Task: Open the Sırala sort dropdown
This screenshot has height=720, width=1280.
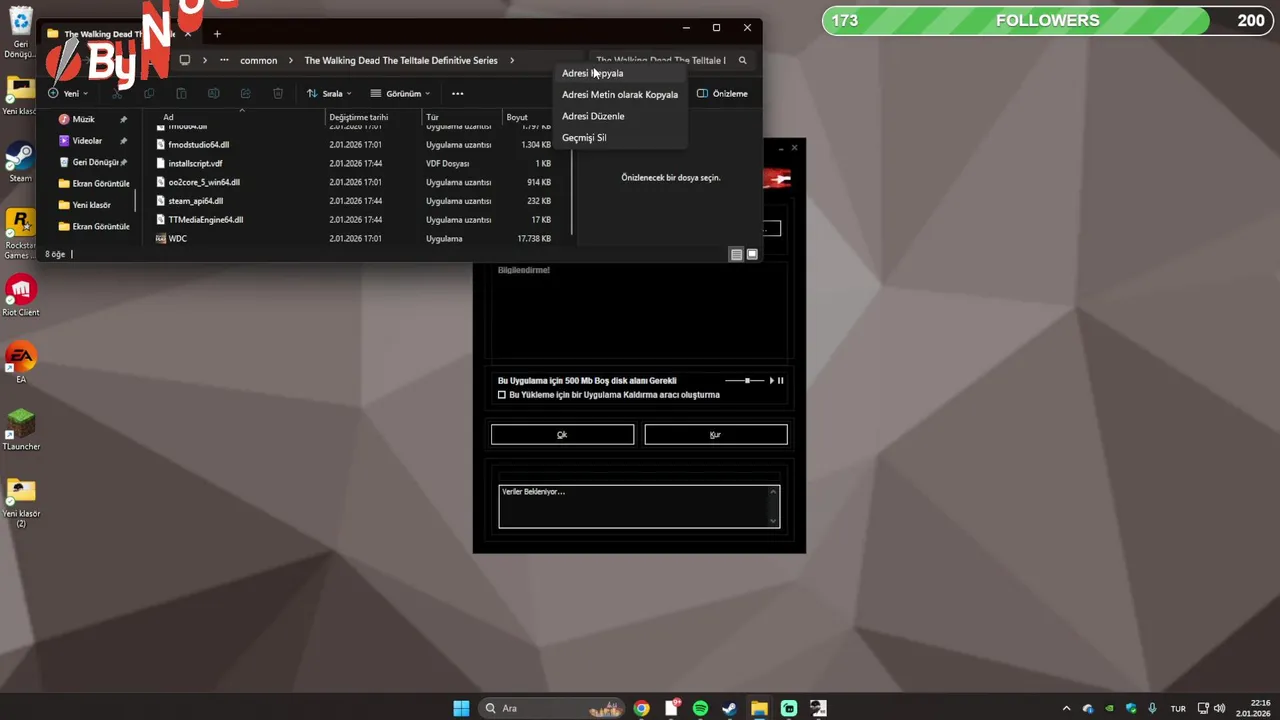Action: point(329,93)
